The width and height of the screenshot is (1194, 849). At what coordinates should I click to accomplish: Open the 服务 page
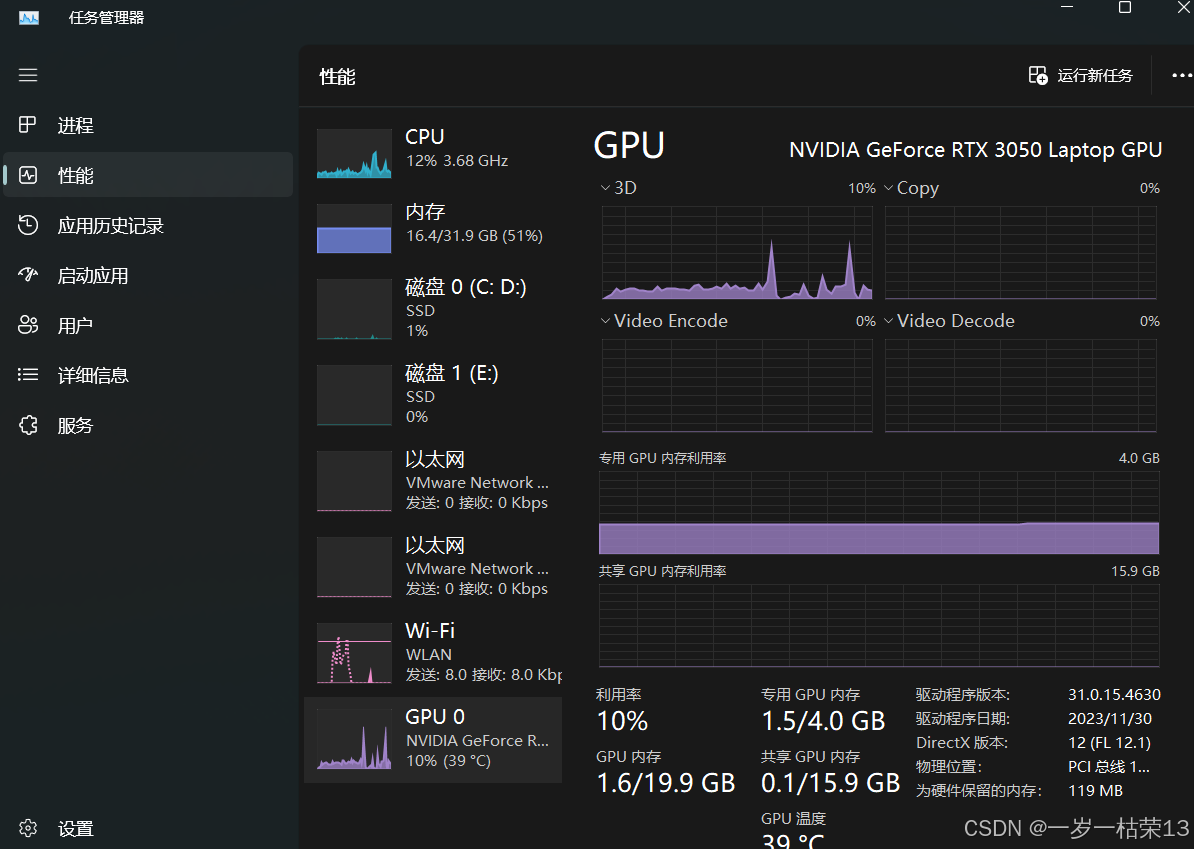(148, 425)
